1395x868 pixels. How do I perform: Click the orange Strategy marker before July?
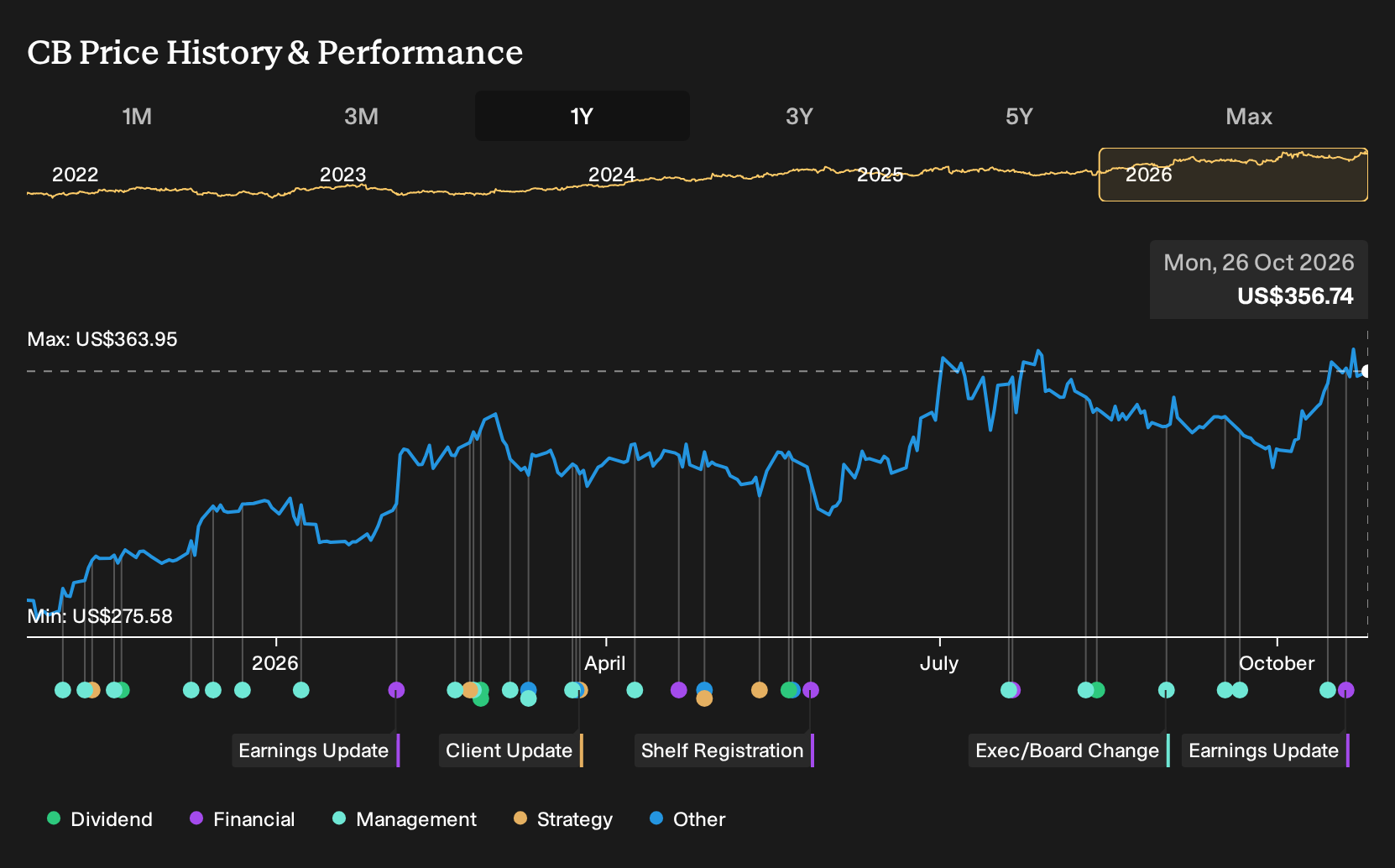(759, 690)
